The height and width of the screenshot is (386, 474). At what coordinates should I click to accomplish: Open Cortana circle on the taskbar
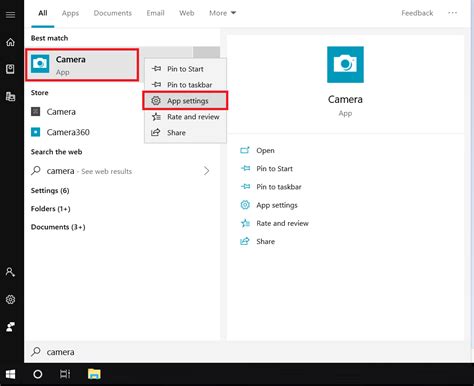(x=38, y=374)
